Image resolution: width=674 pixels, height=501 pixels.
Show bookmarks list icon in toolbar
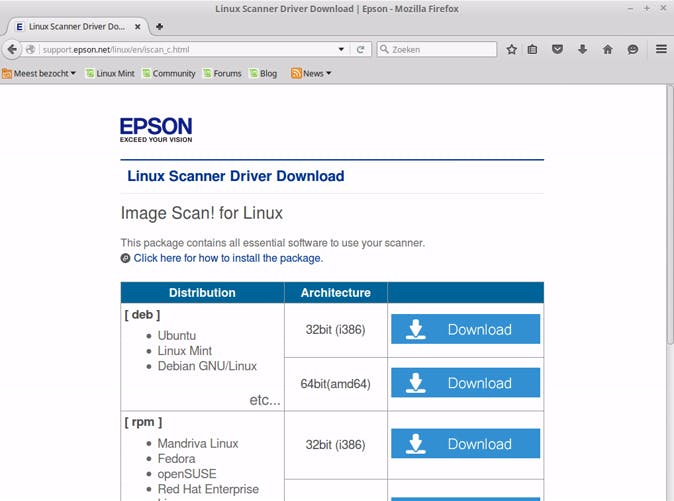tap(532, 49)
